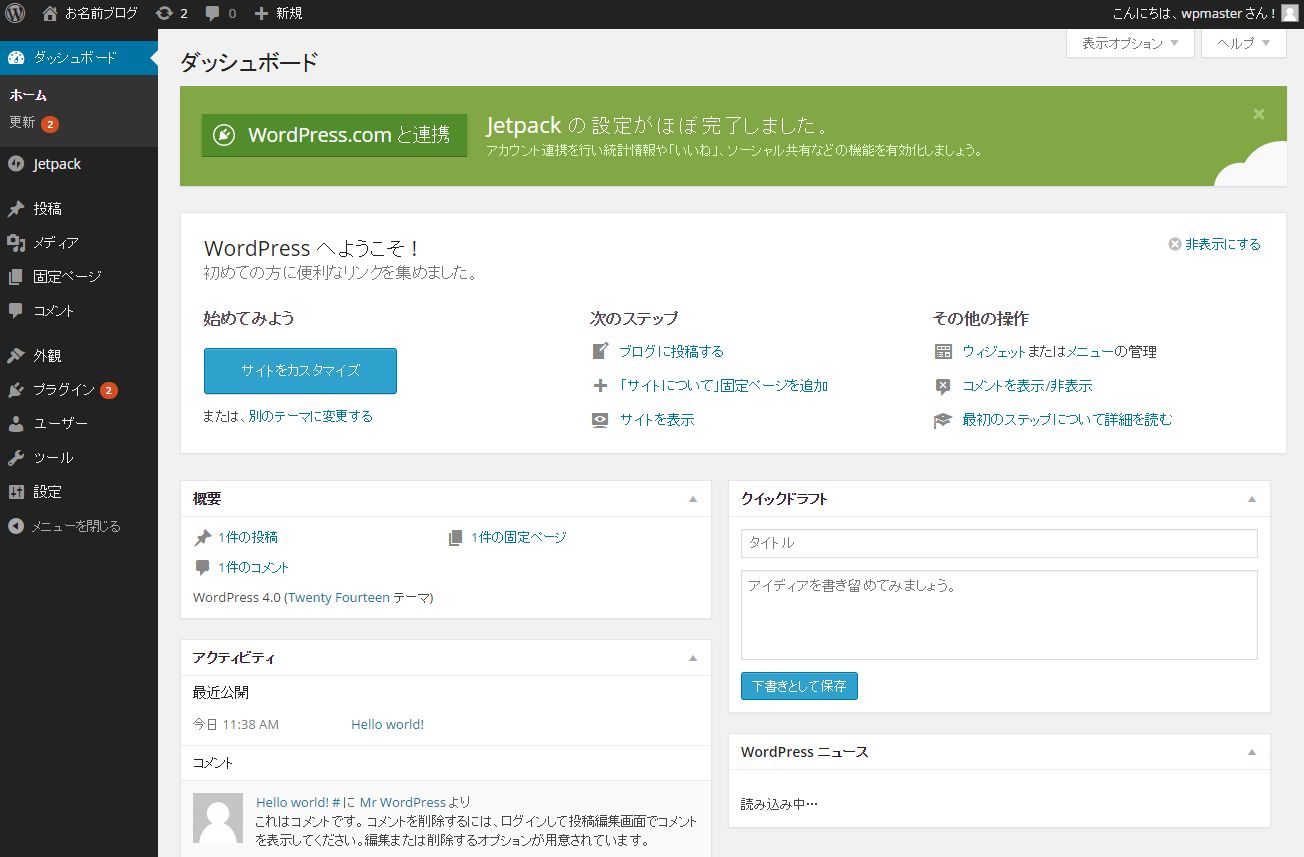The height and width of the screenshot is (857, 1304).
Task: Open the ツール wrench menu
Action: point(78,458)
